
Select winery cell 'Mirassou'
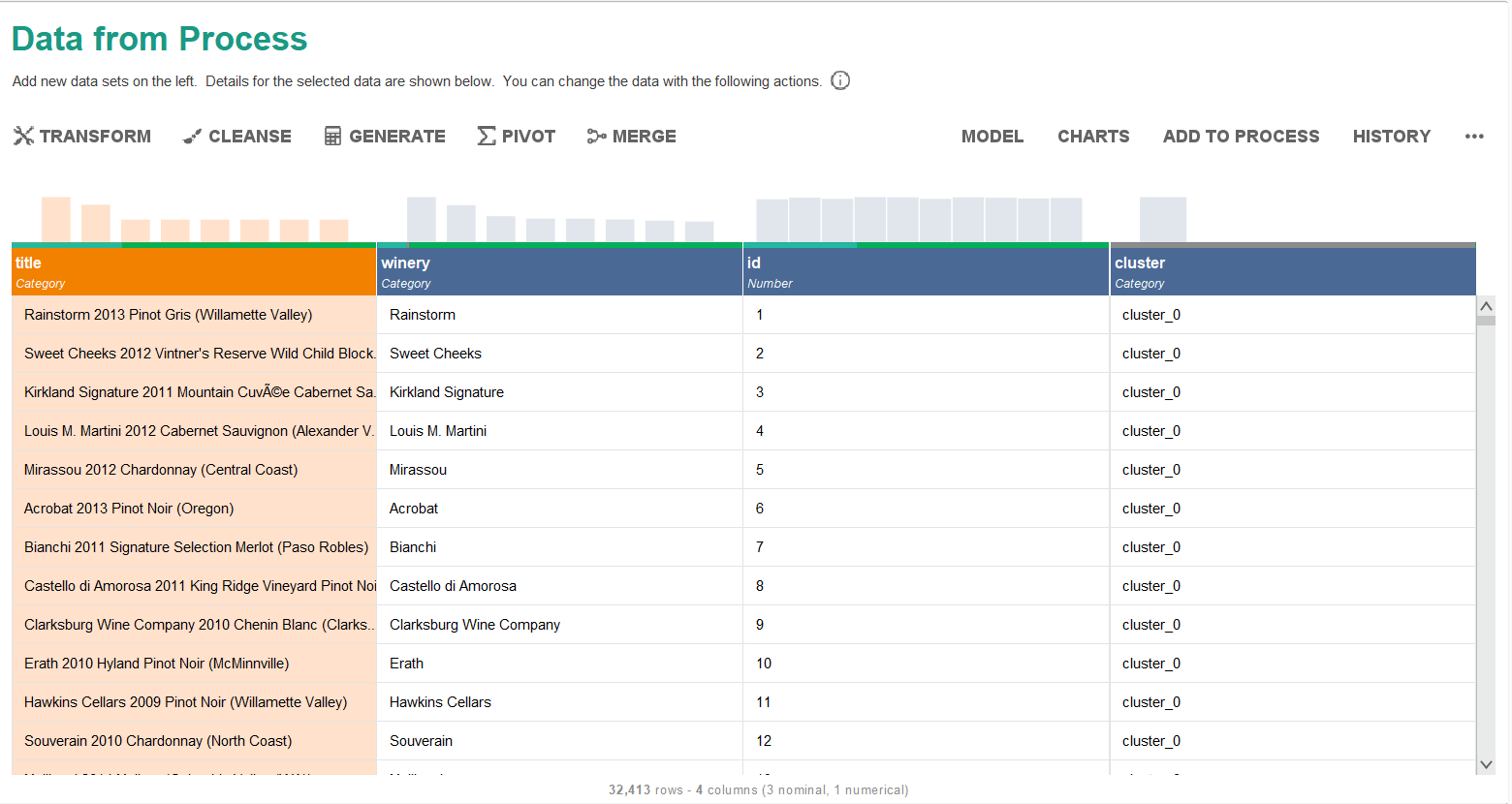[x=559, y=470]
